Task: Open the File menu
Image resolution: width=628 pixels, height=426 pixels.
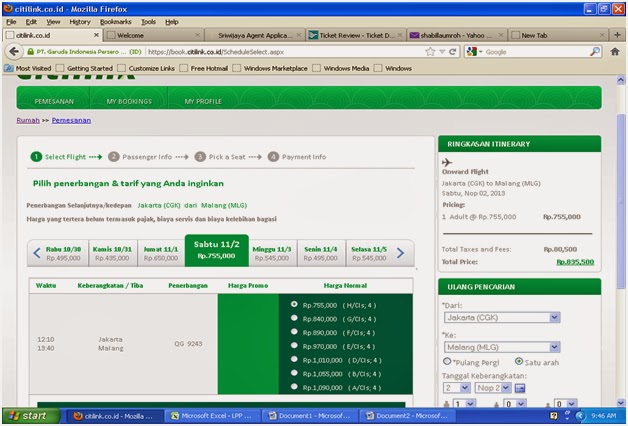Action: point(11,22)
